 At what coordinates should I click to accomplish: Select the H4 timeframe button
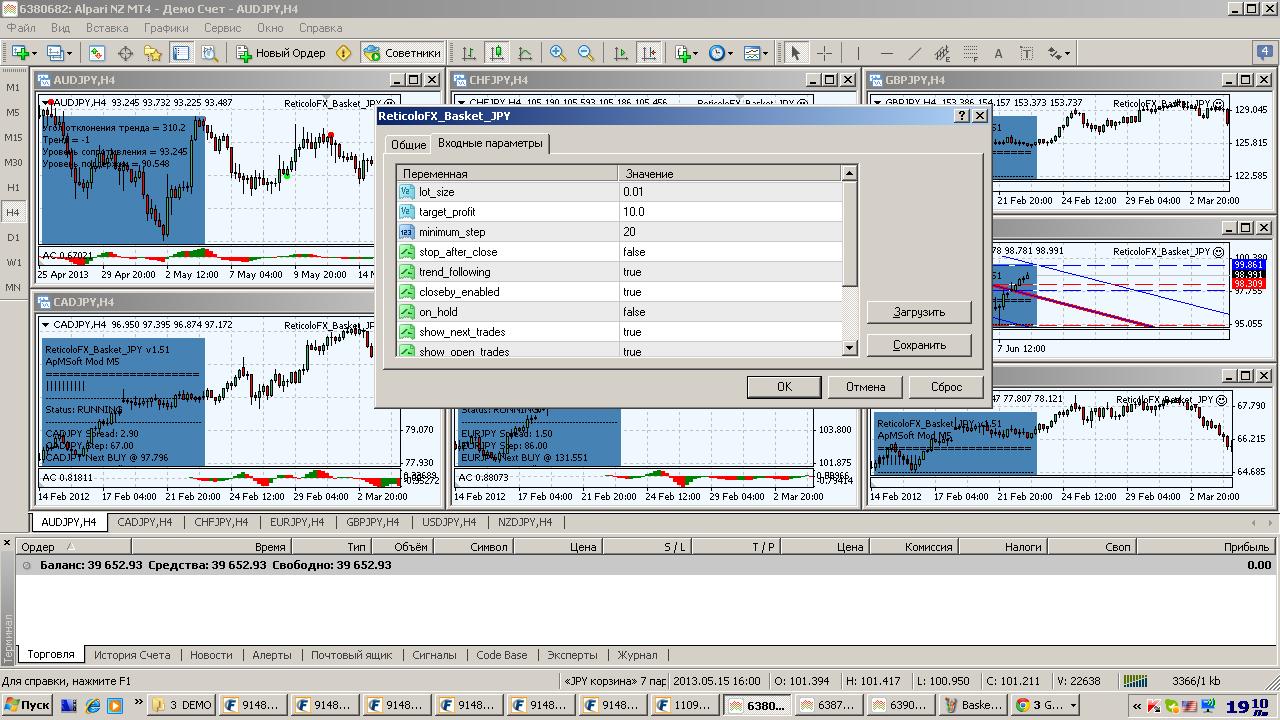13,212
